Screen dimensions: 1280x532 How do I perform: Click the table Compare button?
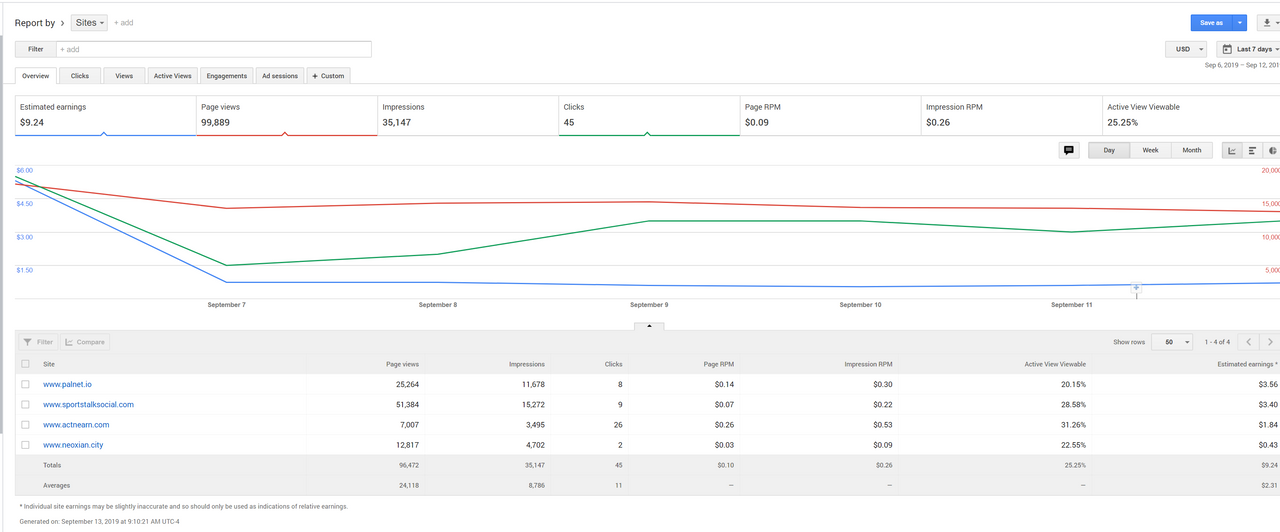pyautogui.click(x=85, y=342)
